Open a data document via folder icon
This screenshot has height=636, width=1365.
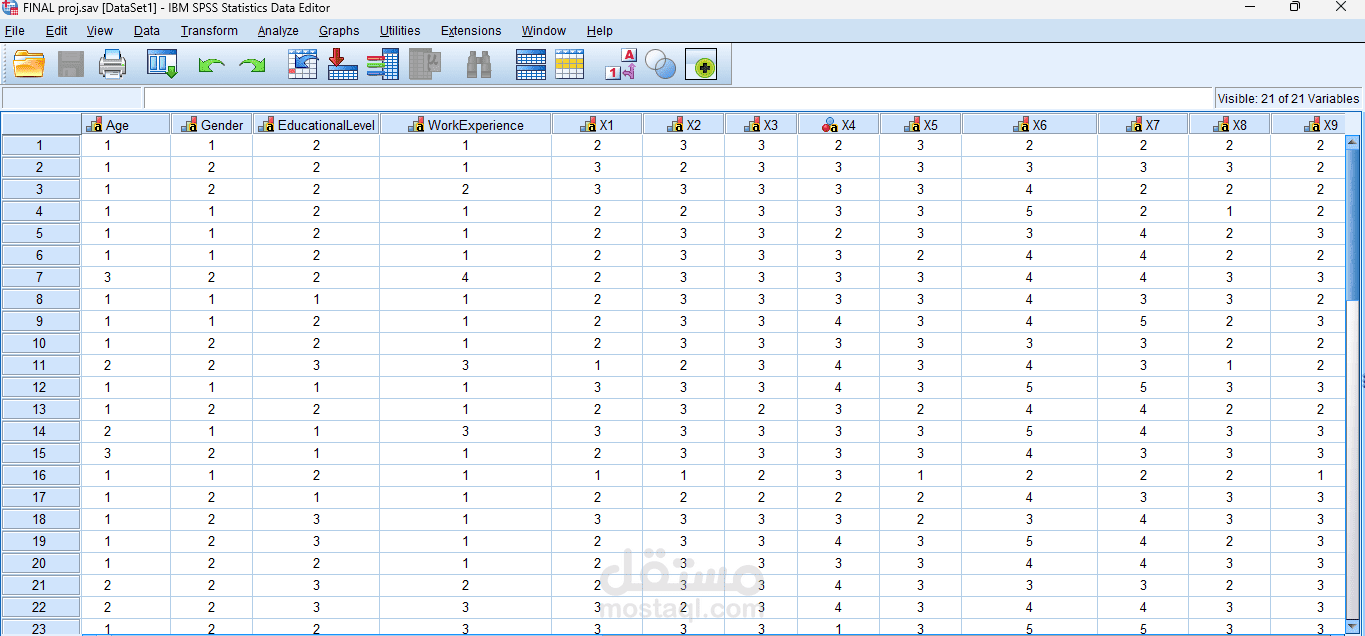tap(29, 65)
